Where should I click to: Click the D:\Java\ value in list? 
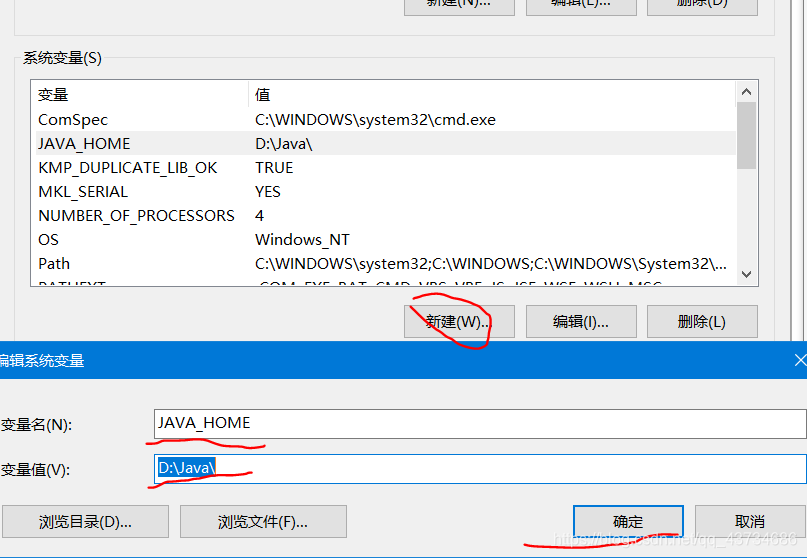coord(284,144)
